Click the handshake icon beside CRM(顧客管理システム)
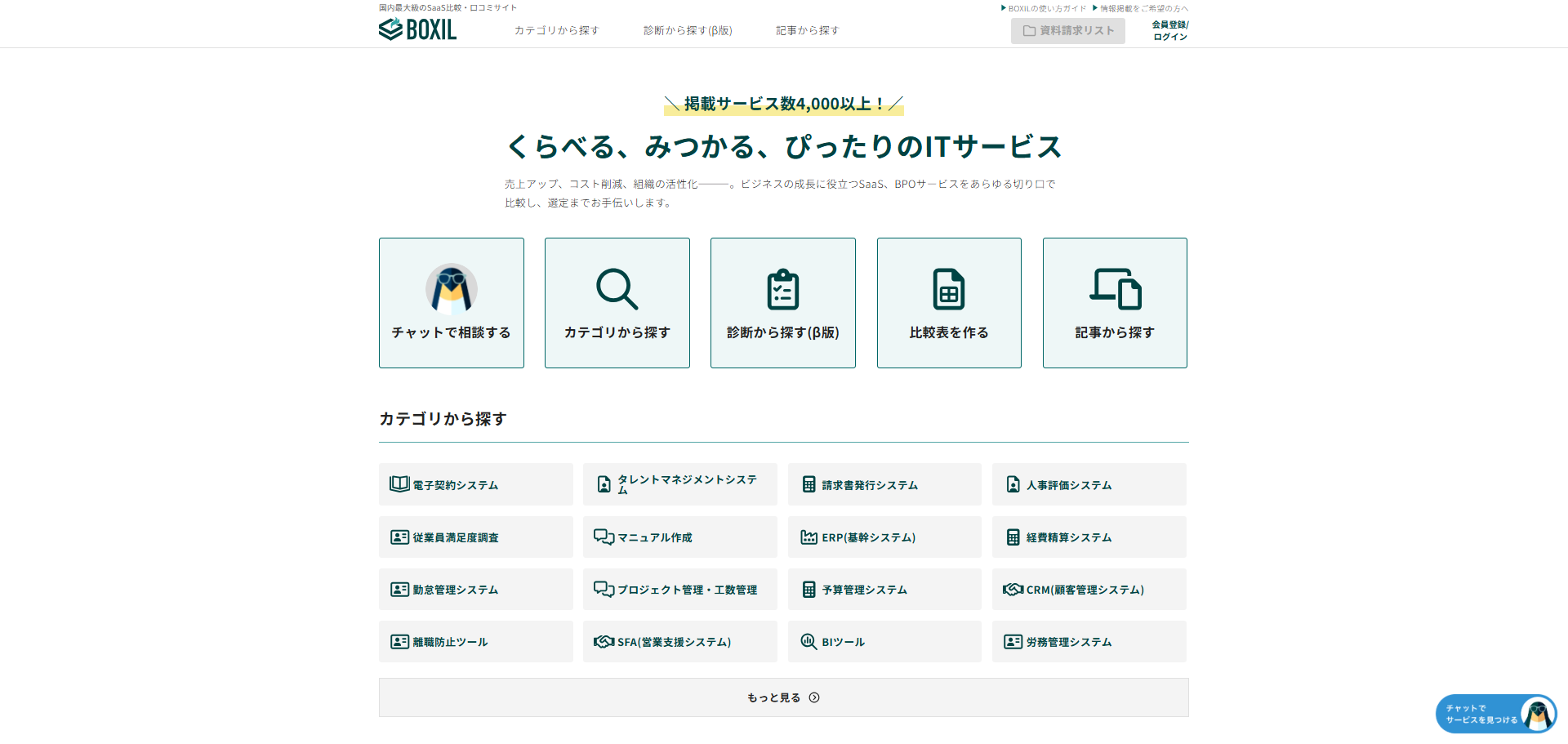Screen dimensions: 1568x744 (x=1013, y=589)
